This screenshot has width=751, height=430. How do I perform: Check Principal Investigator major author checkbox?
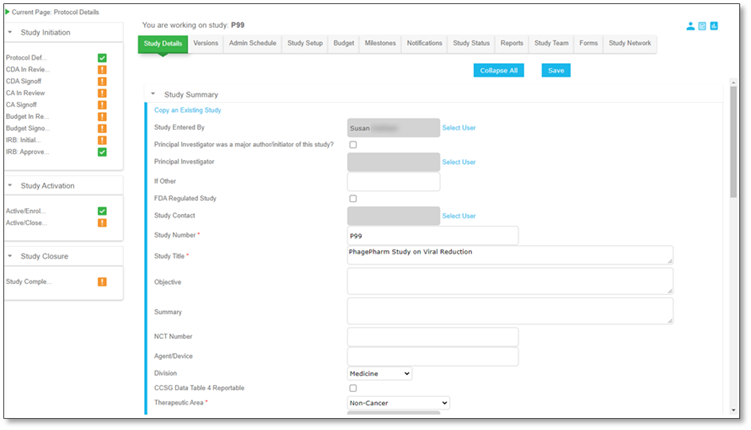(352, 145)
